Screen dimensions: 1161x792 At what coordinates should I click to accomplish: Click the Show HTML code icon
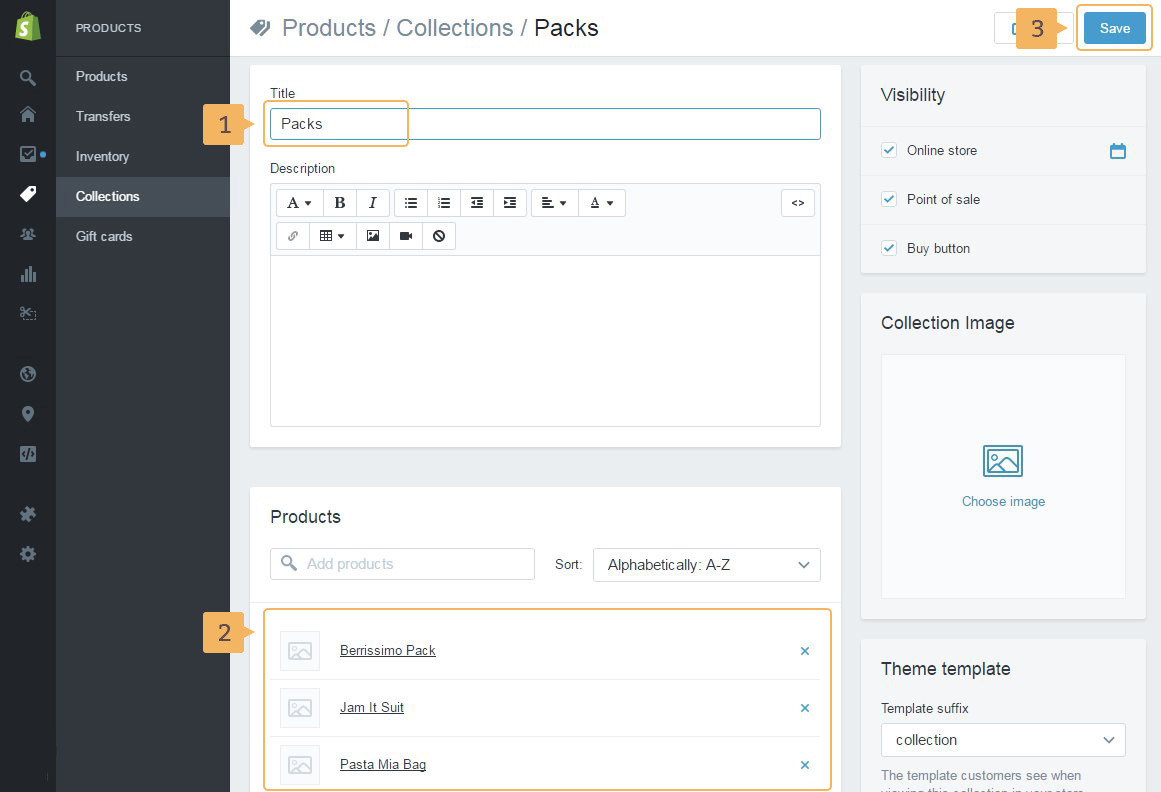[798, 203]
